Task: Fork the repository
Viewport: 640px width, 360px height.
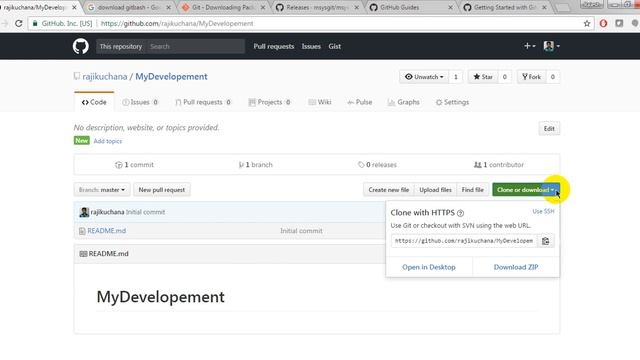Action: coord(531,77)
